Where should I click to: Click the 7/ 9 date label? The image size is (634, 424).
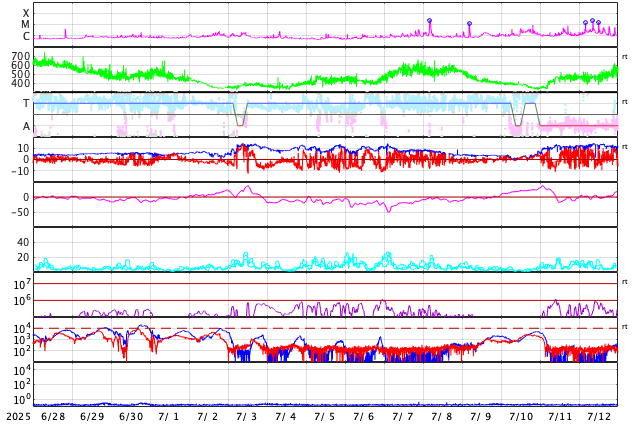pyautogui.click(x=481, y=417)
